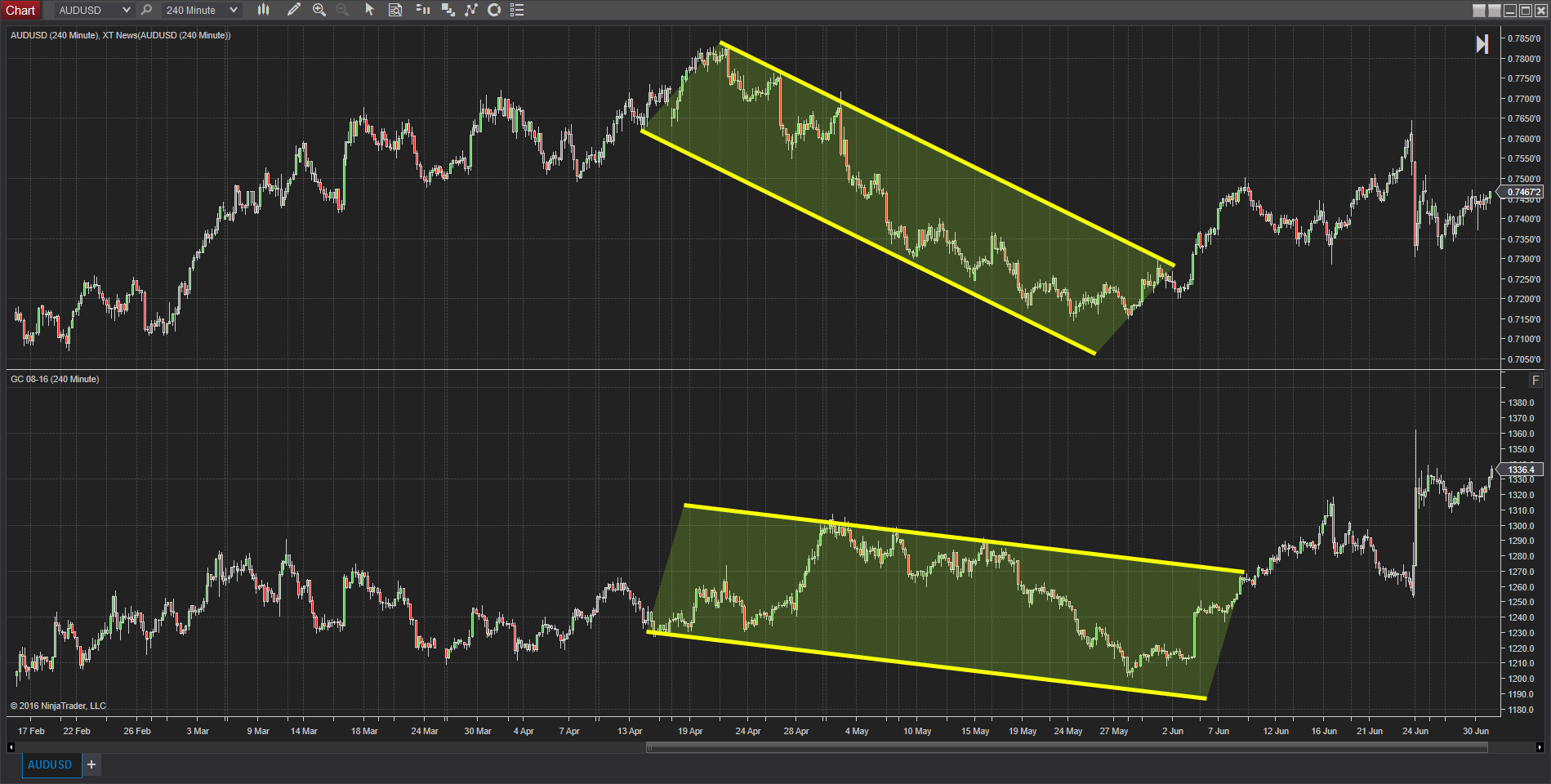Open the Data Box icon

click(x=395, y=10)
